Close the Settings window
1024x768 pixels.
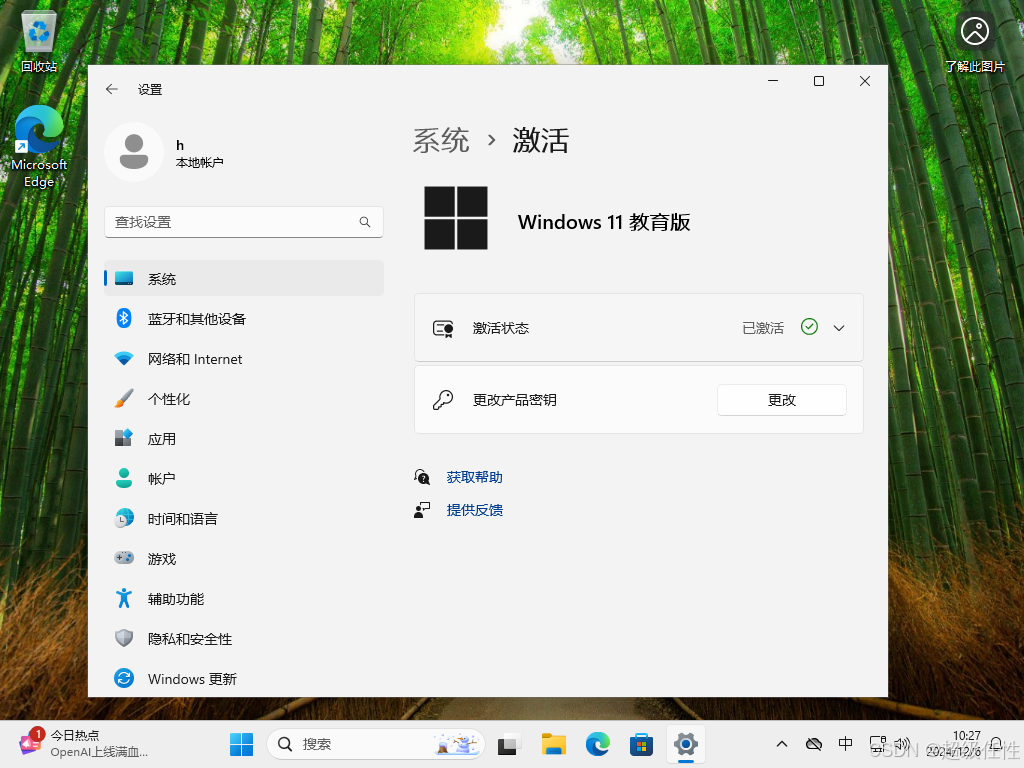click(x=865, y=81)
